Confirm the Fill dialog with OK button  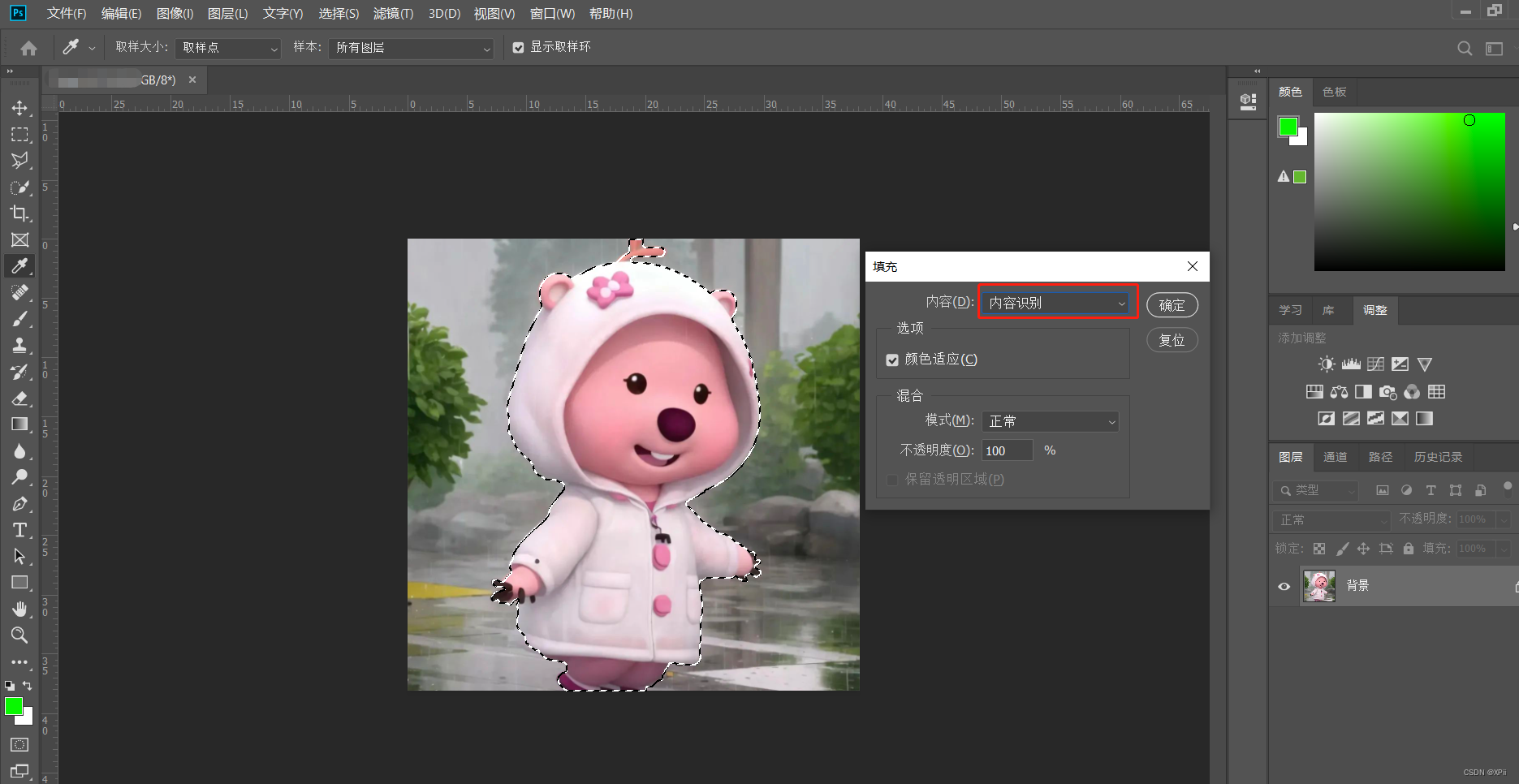pyautogui.click(x=1172, y=305)
